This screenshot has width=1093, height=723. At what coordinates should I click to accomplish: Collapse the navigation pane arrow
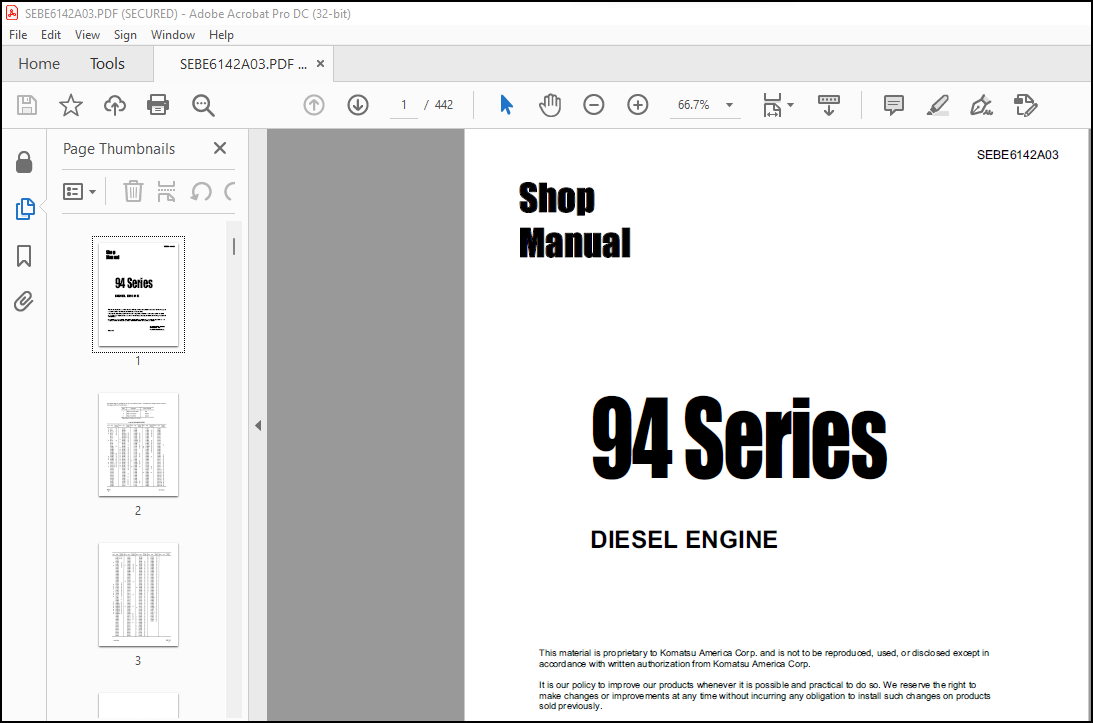258,425
